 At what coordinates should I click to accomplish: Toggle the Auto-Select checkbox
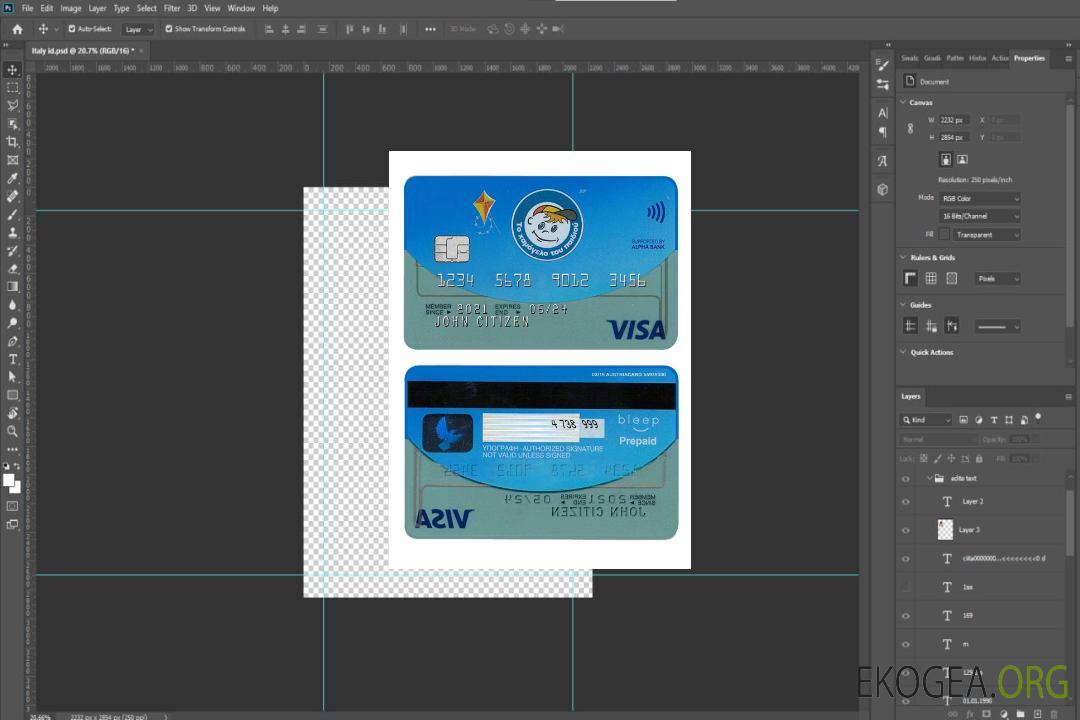72,29
